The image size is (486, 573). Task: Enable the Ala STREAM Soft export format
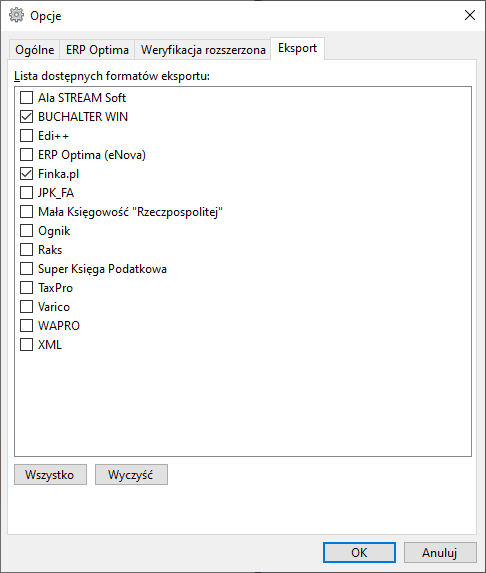click(x=26, y=98)
